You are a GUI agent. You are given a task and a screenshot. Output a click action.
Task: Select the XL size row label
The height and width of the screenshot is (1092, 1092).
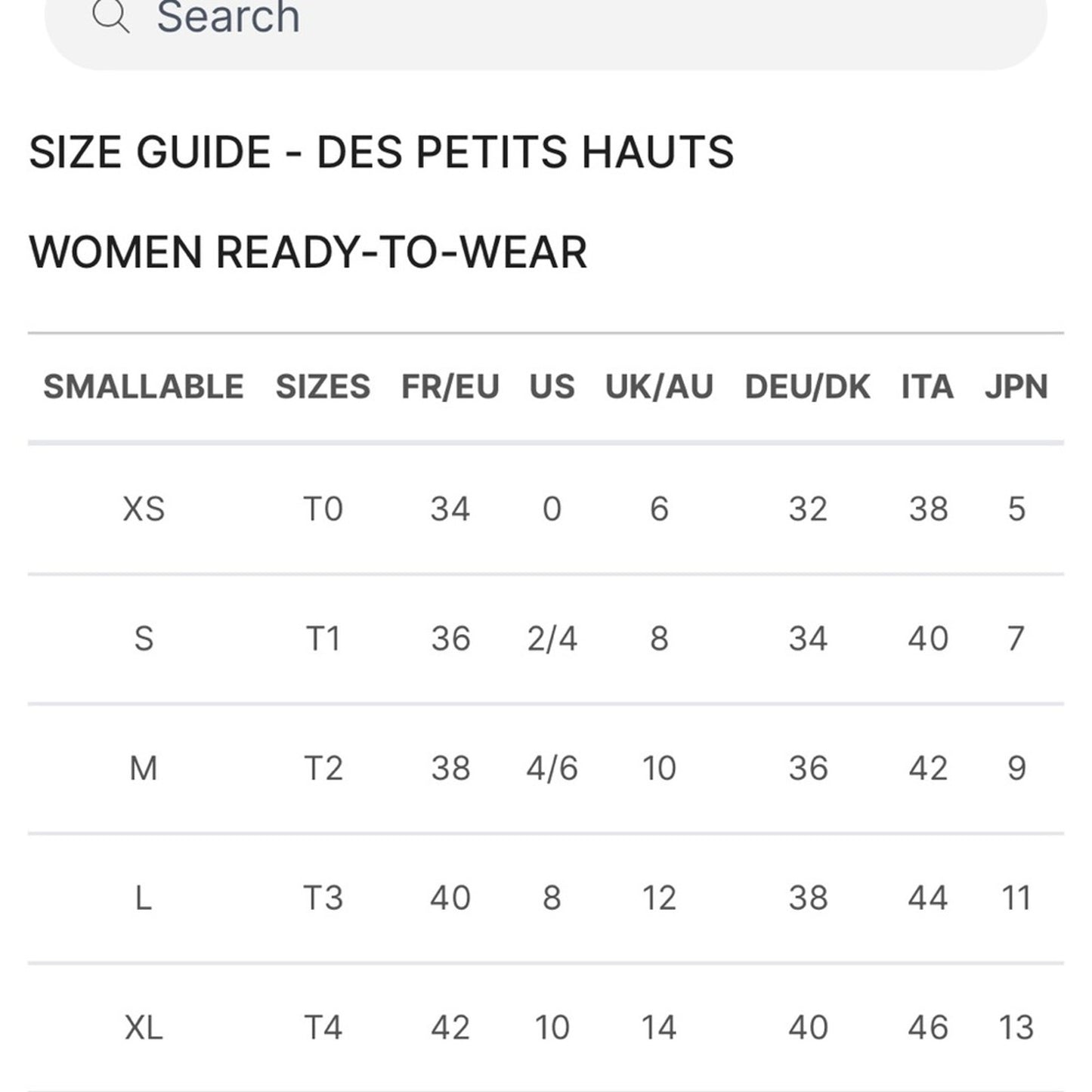pos(144,1026)
